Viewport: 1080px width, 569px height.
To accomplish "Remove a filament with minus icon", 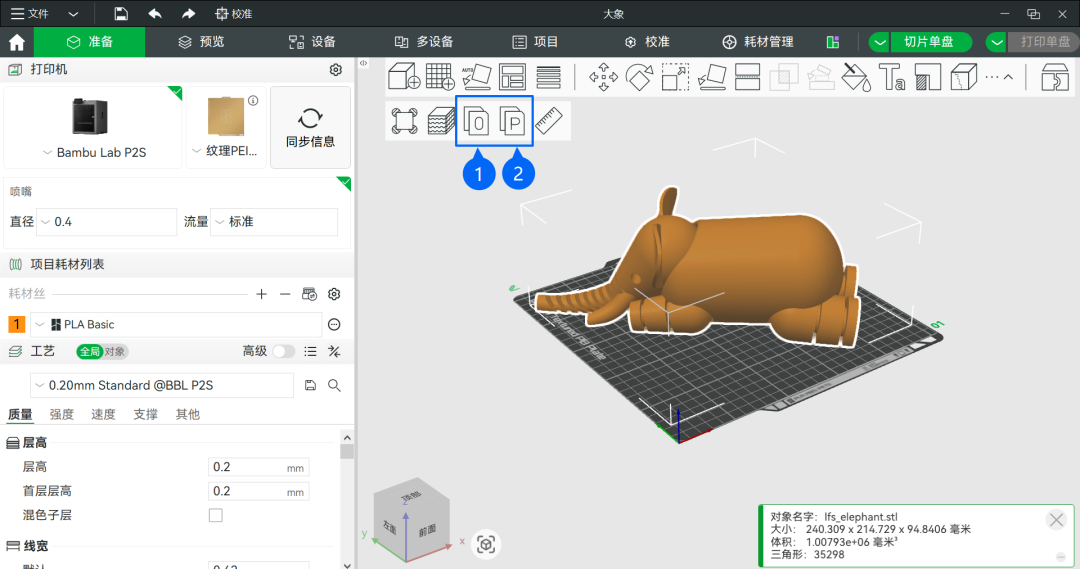I will [x=285, y=294].
